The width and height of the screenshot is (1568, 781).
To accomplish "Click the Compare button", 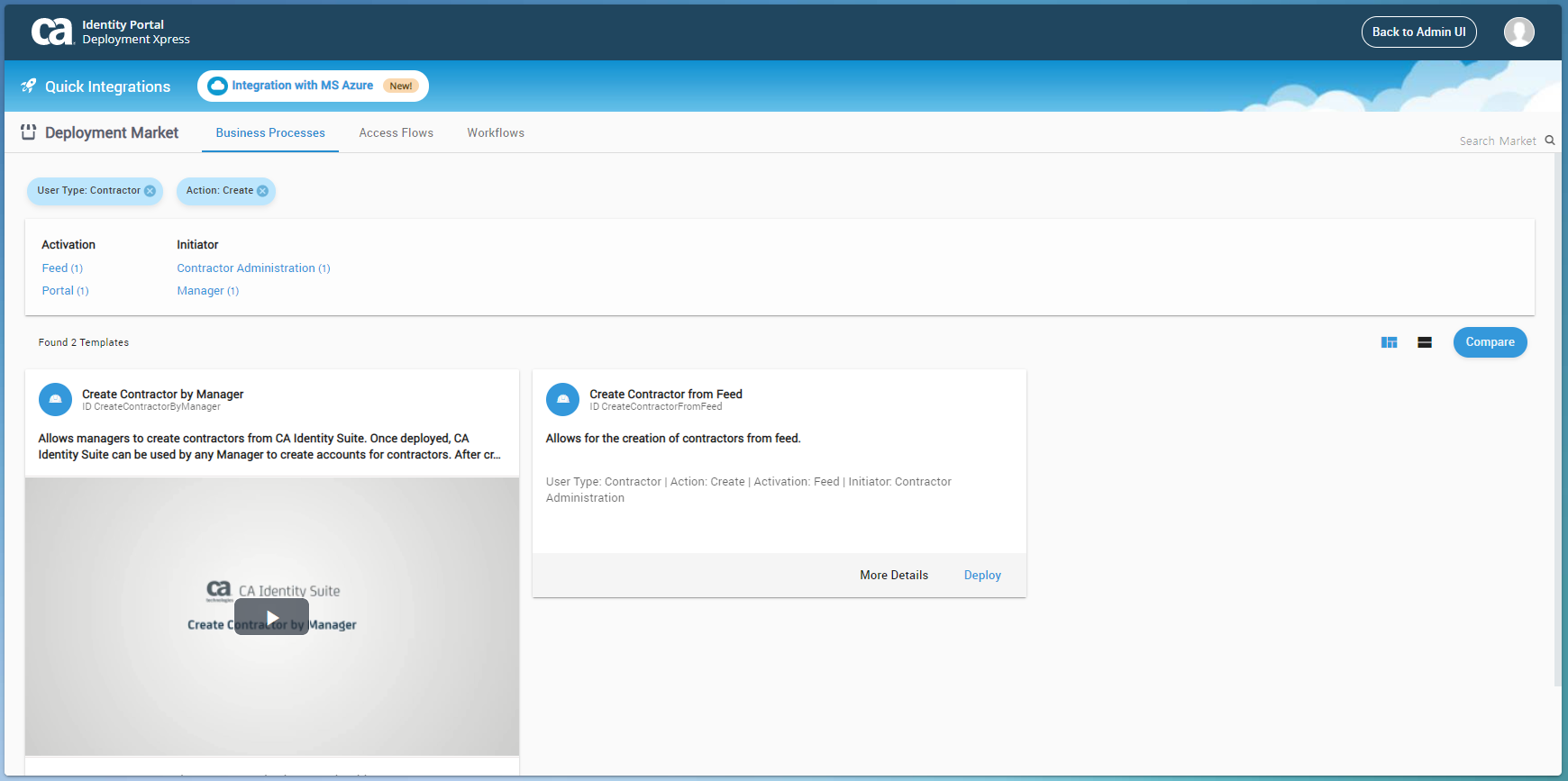I will click(x=1490, y=342).
